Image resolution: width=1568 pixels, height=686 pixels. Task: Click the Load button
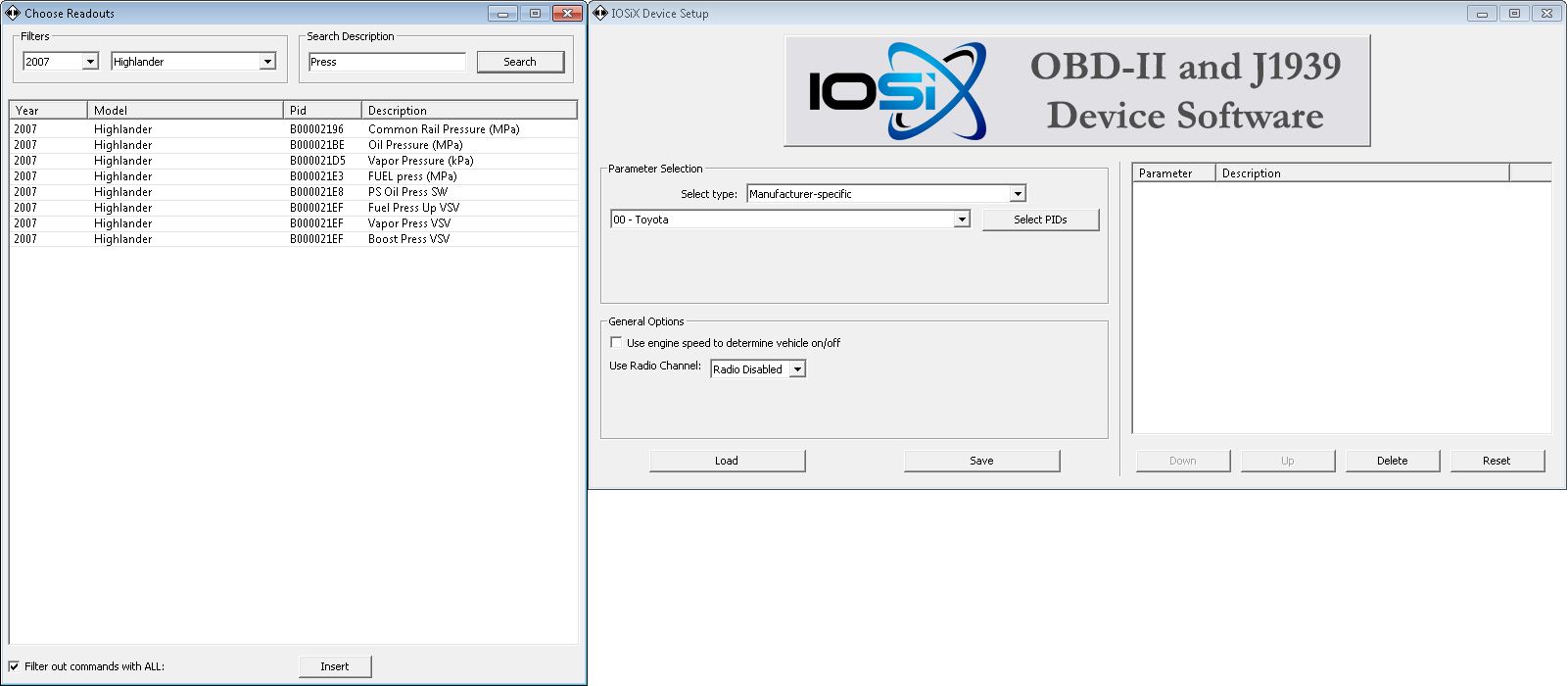727,461
